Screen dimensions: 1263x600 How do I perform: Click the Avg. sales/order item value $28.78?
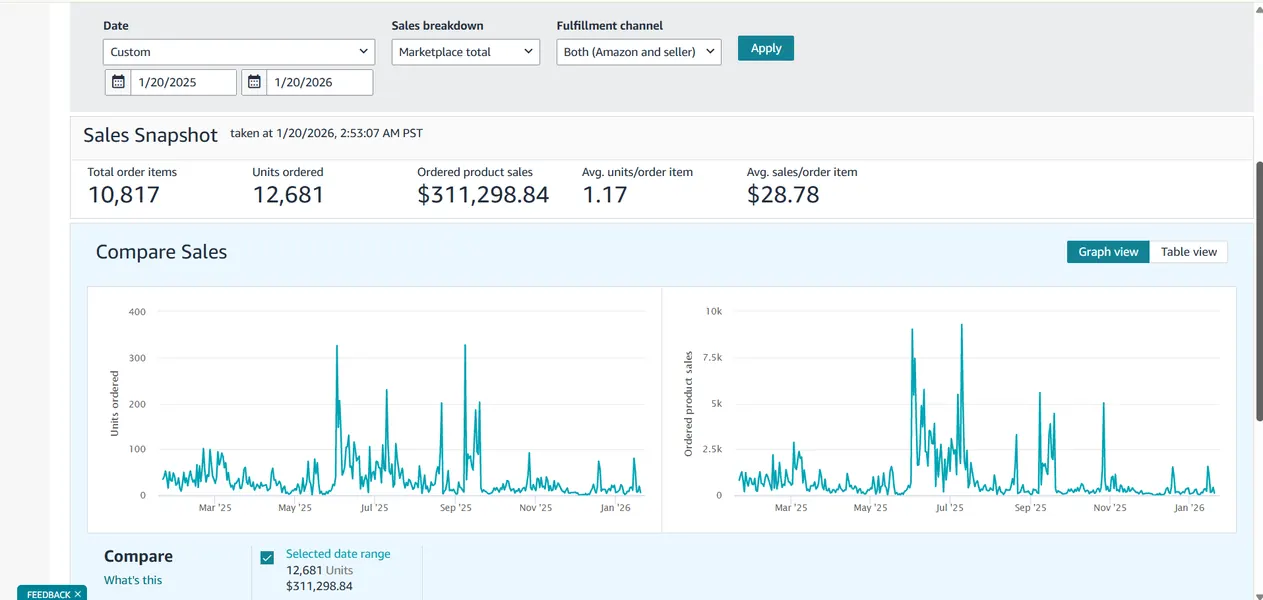[783, 195]
